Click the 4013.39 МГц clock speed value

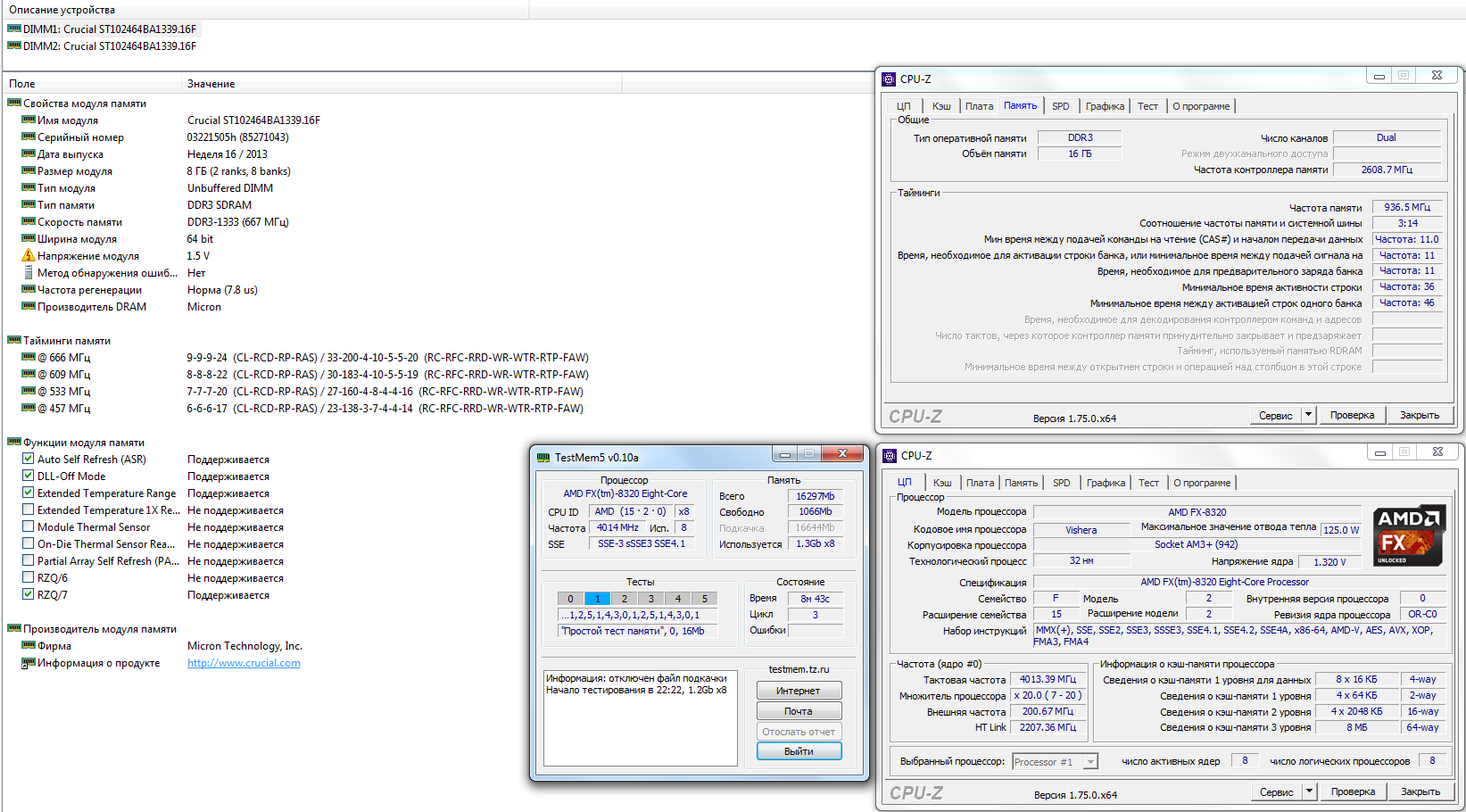point(1048,679)
